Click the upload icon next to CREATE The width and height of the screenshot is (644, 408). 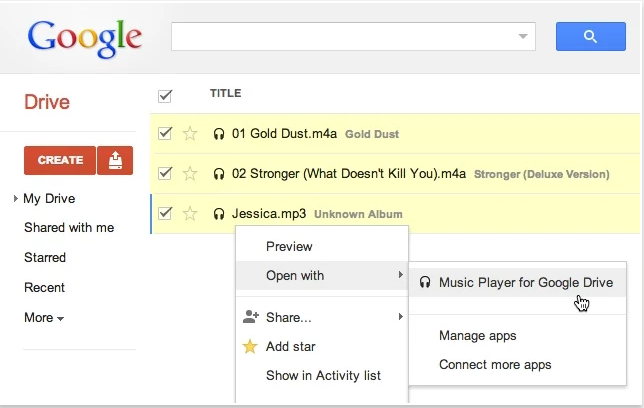click(115, 160)
